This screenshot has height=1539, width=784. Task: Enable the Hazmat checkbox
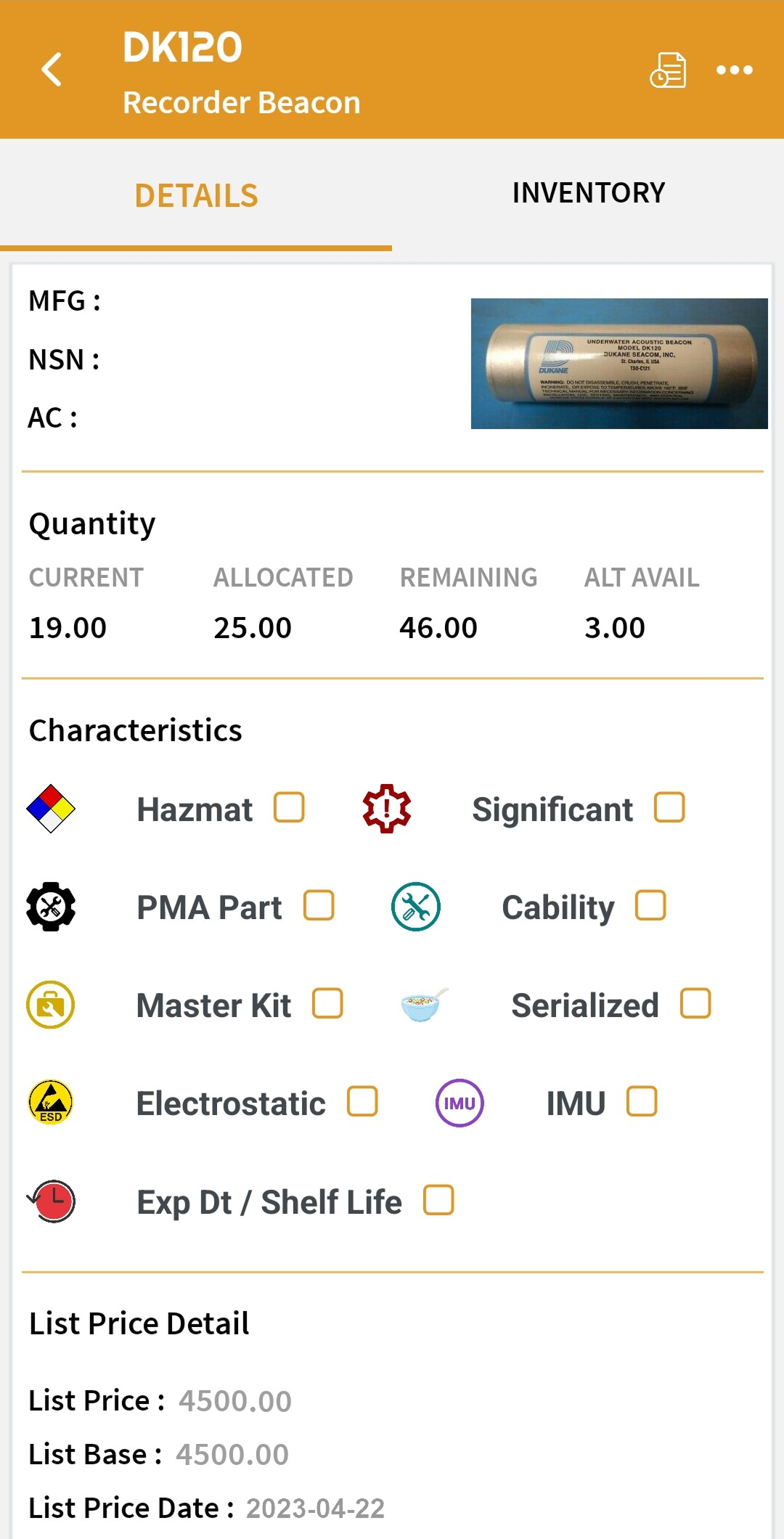coord(289,807)
